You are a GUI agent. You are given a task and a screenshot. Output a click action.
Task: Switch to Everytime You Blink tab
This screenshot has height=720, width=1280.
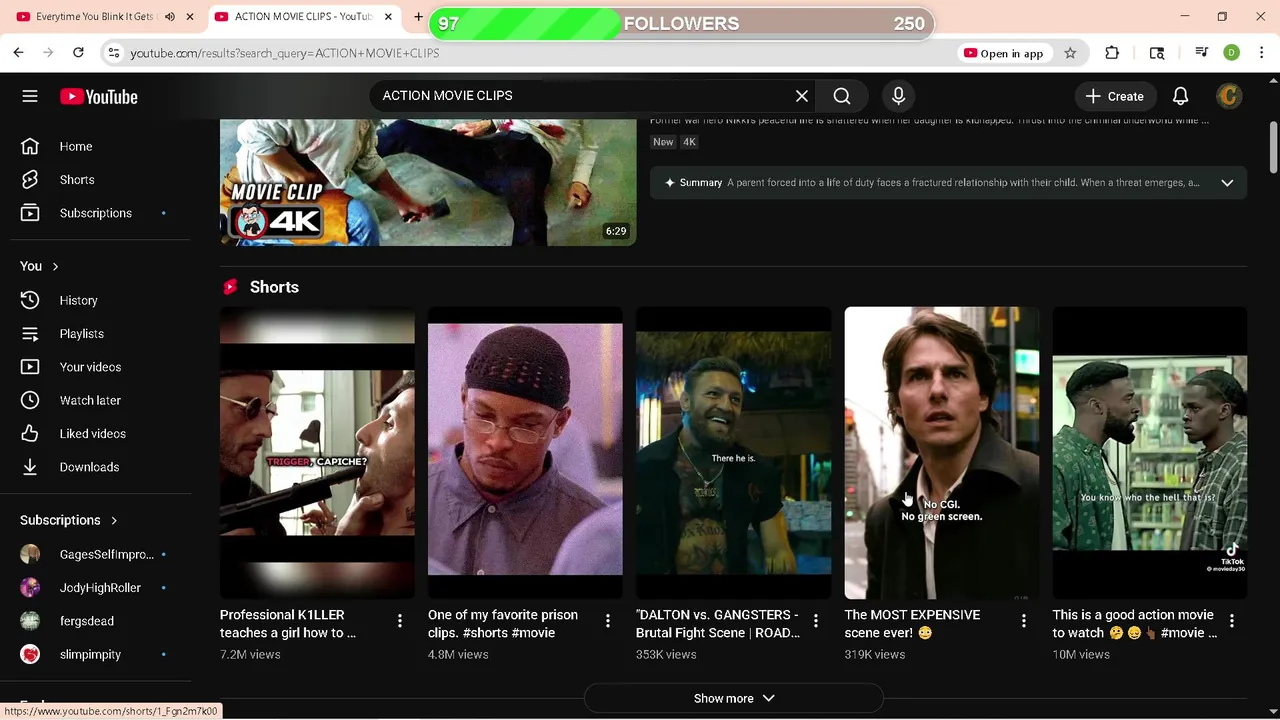pyautogui.click(x=96, y=17)
